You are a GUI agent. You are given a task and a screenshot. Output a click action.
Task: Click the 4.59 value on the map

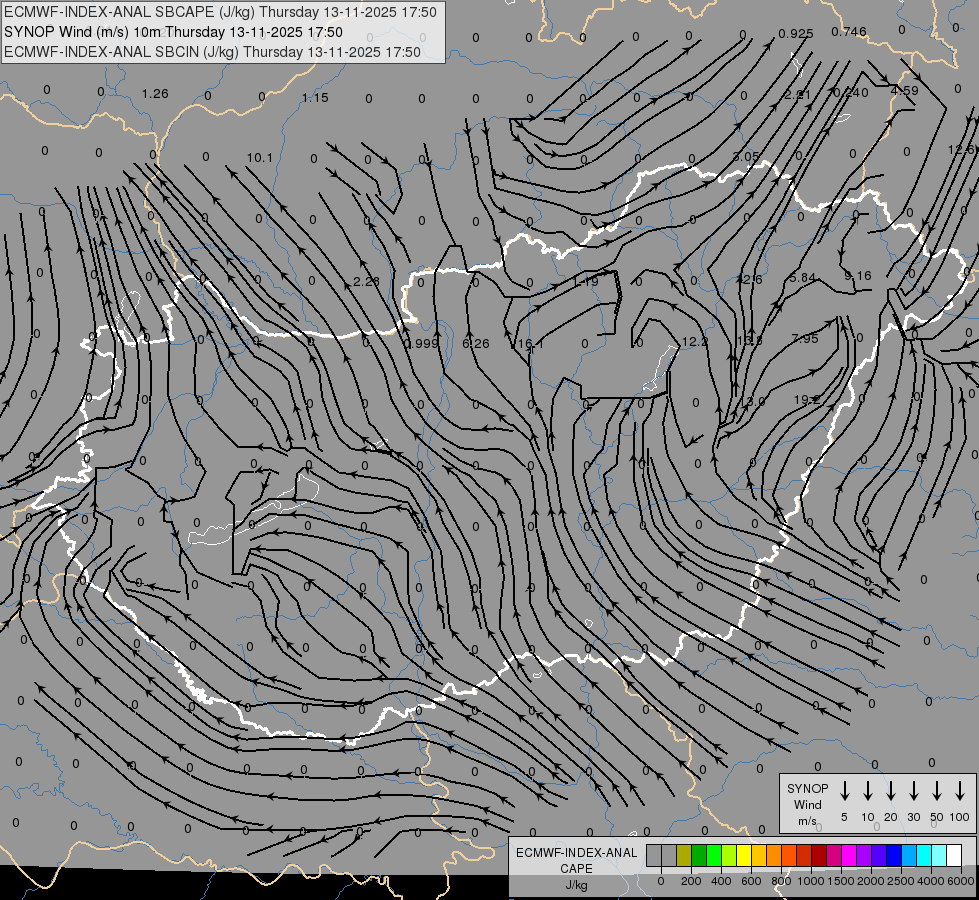[x=904, y=91]
